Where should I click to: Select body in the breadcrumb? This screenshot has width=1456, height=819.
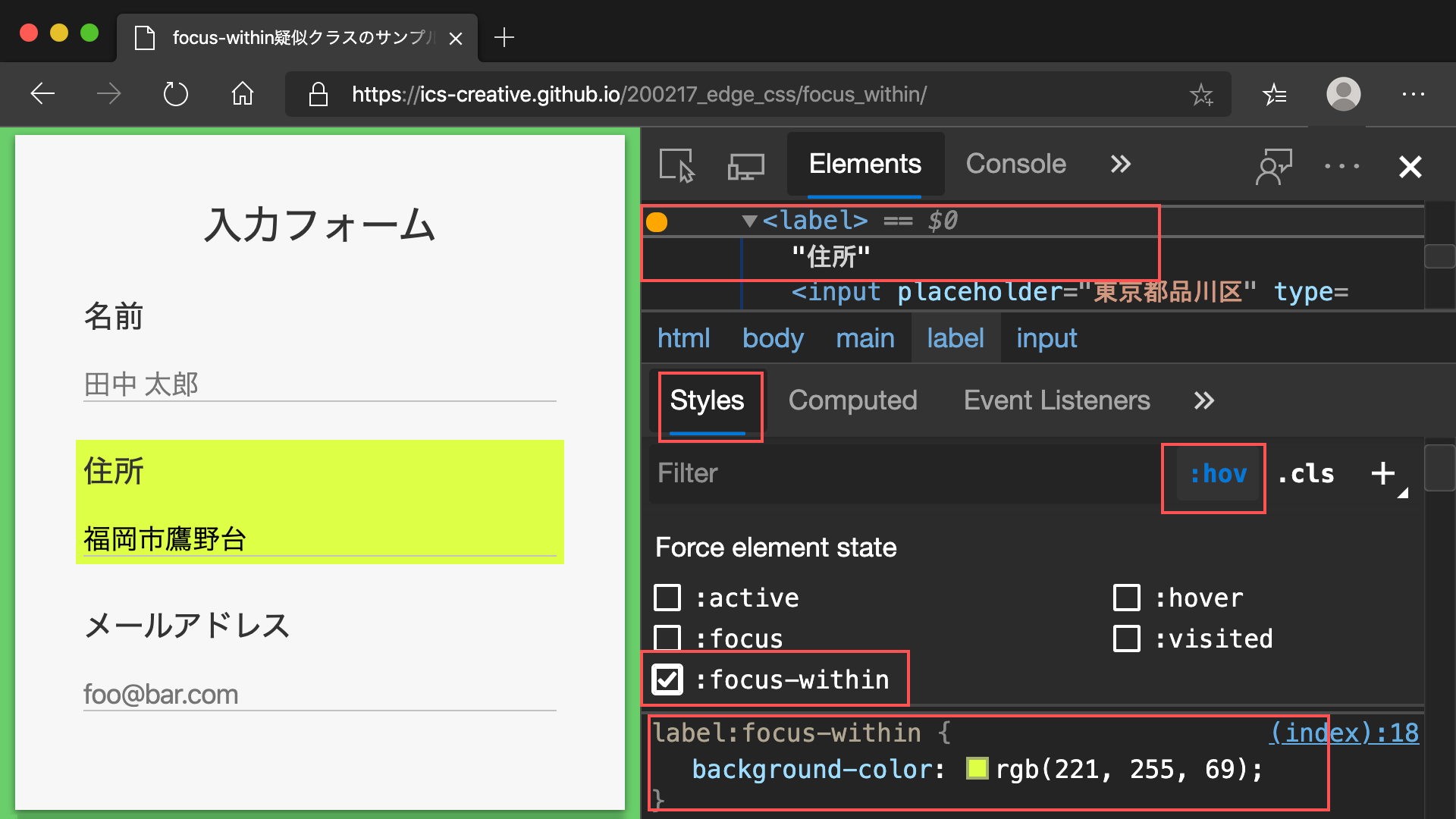(x=773, y=338)
